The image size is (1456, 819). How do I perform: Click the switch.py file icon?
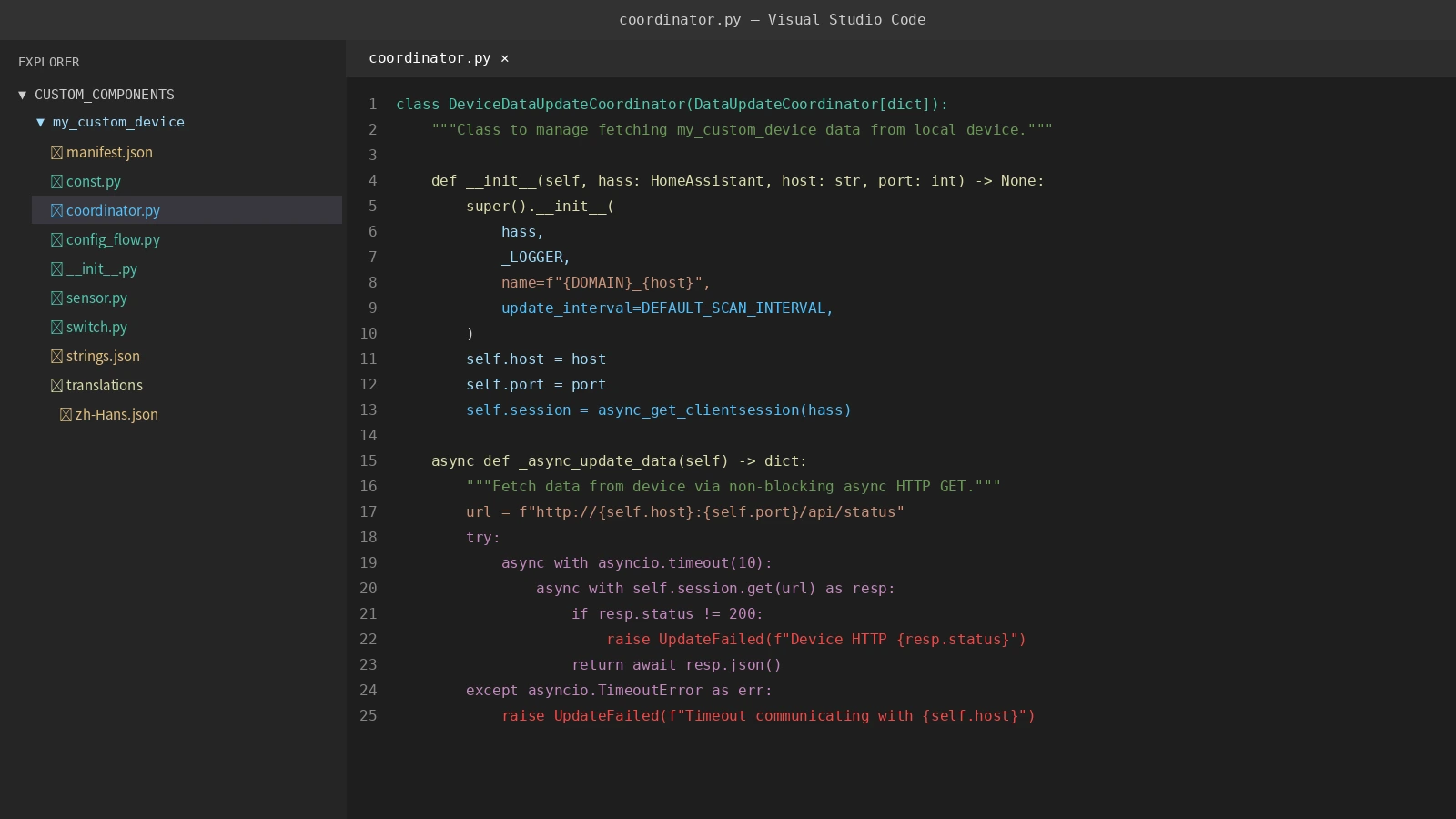56,328
